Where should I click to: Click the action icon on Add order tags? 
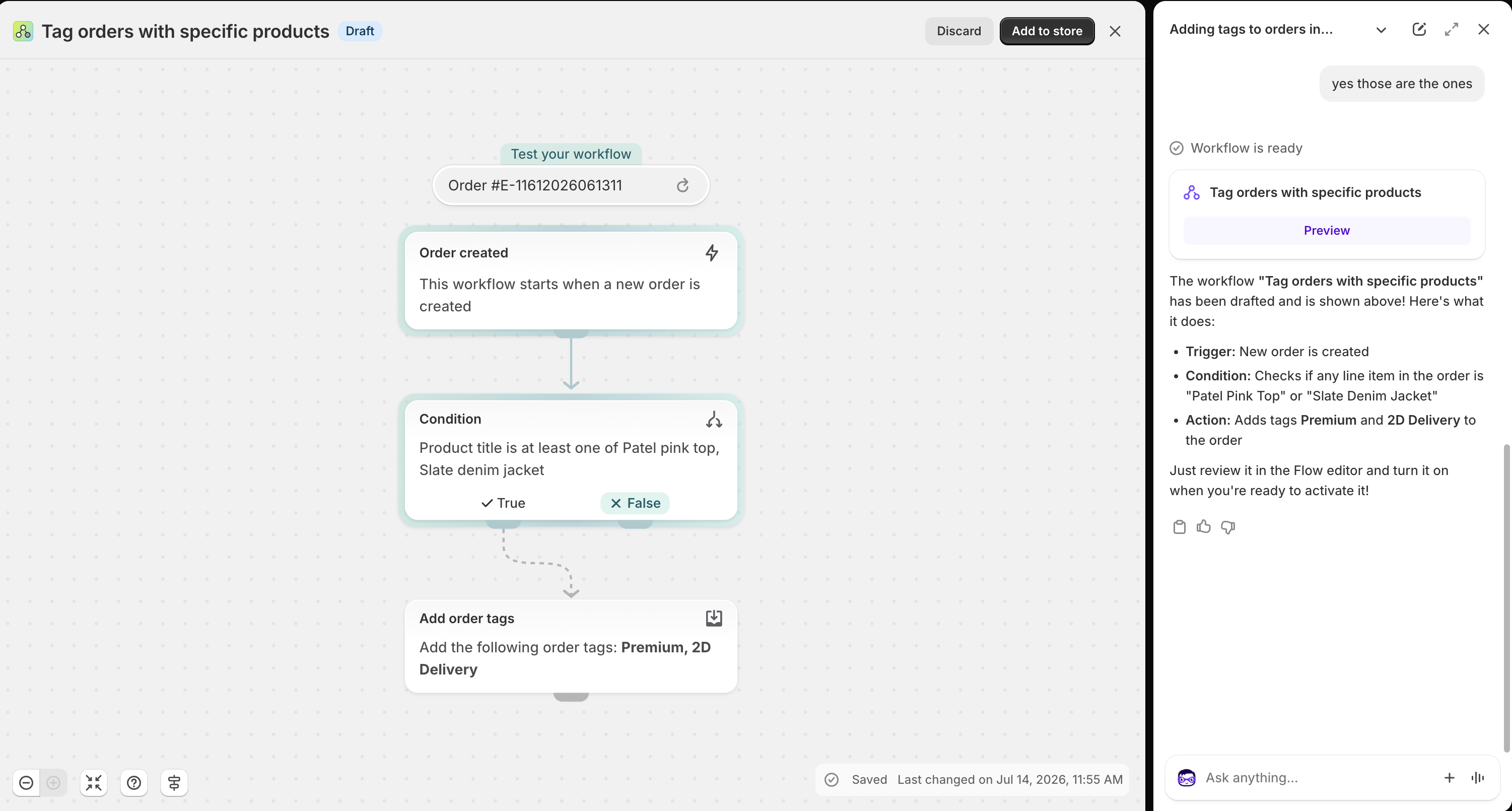pos(713,618)
